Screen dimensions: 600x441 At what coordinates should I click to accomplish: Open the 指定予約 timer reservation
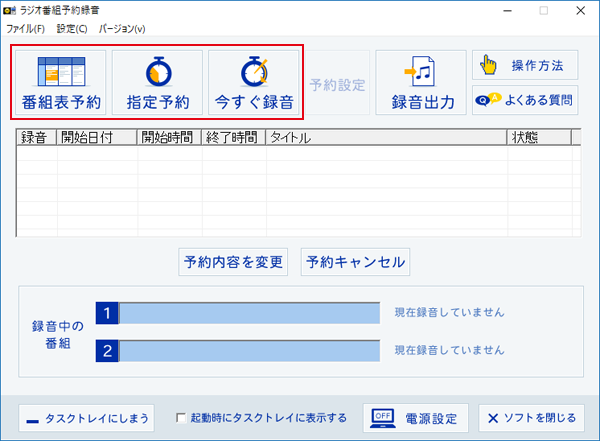coord(157,82)
